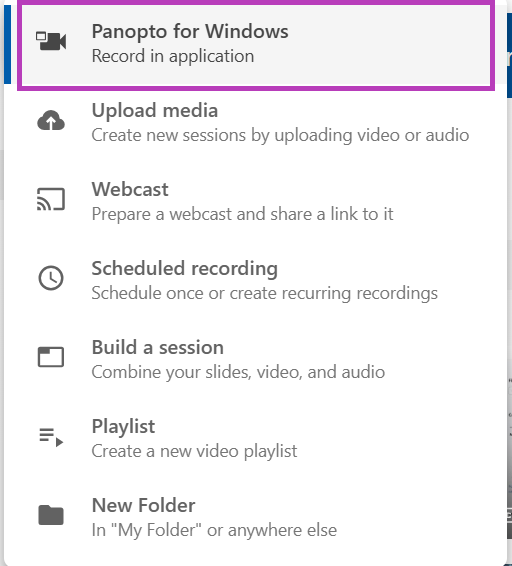The image size is (512, 566).
Task: Click the Scheduled recording clock icon
Action: coord(51,278)
